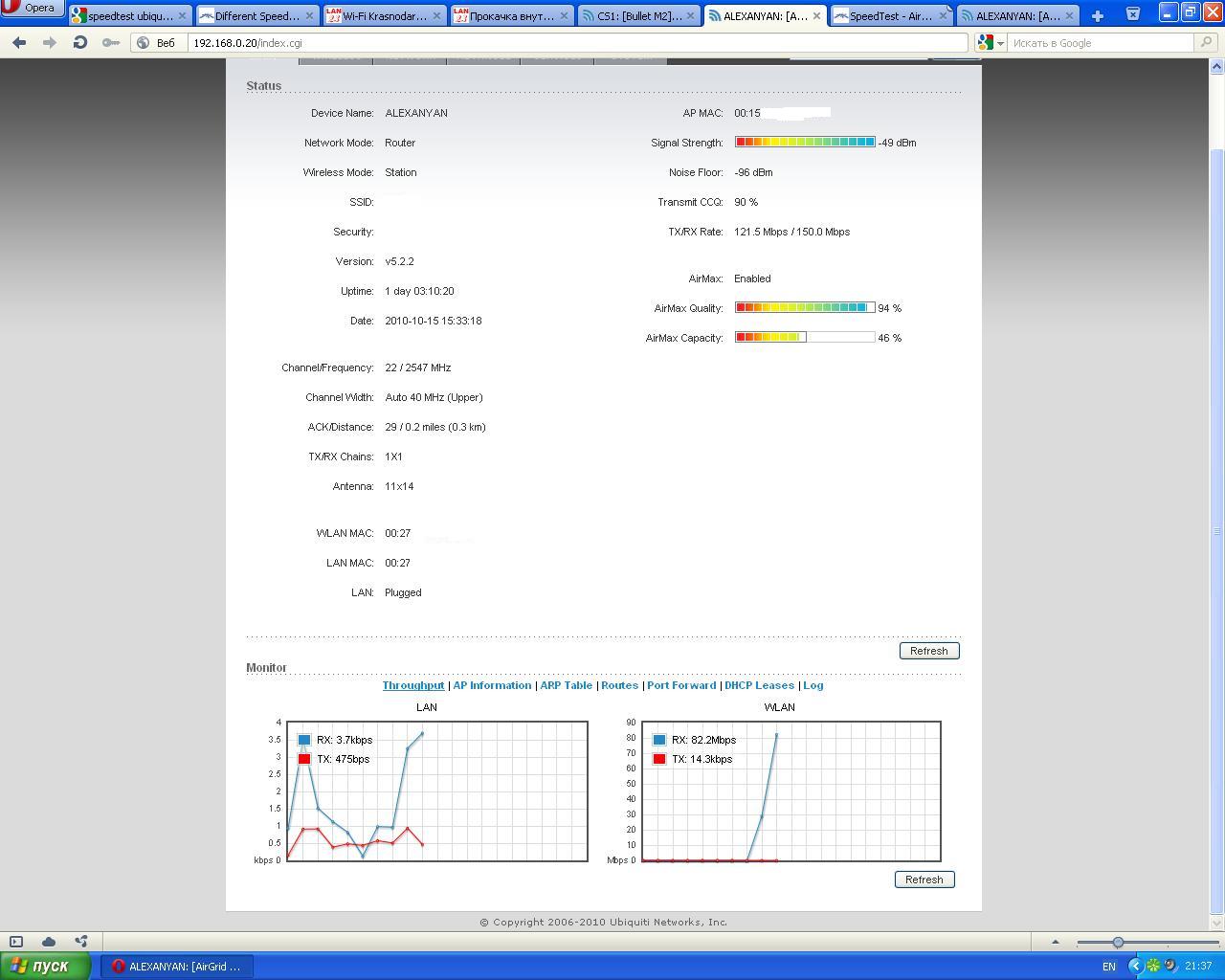The height and width of the screenshot is (980, 1225).
Task: Click the Google search input field
Action: 1101,43
